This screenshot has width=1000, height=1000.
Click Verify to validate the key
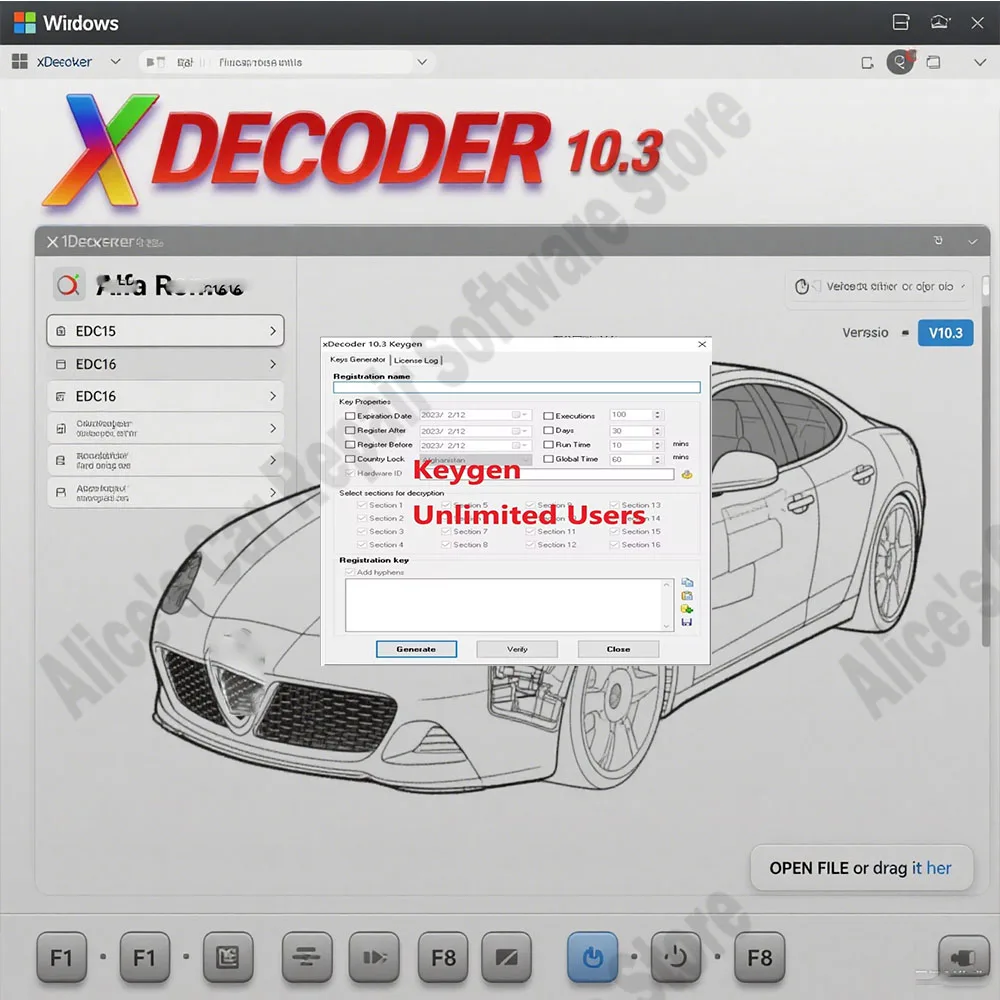point(517,649)
